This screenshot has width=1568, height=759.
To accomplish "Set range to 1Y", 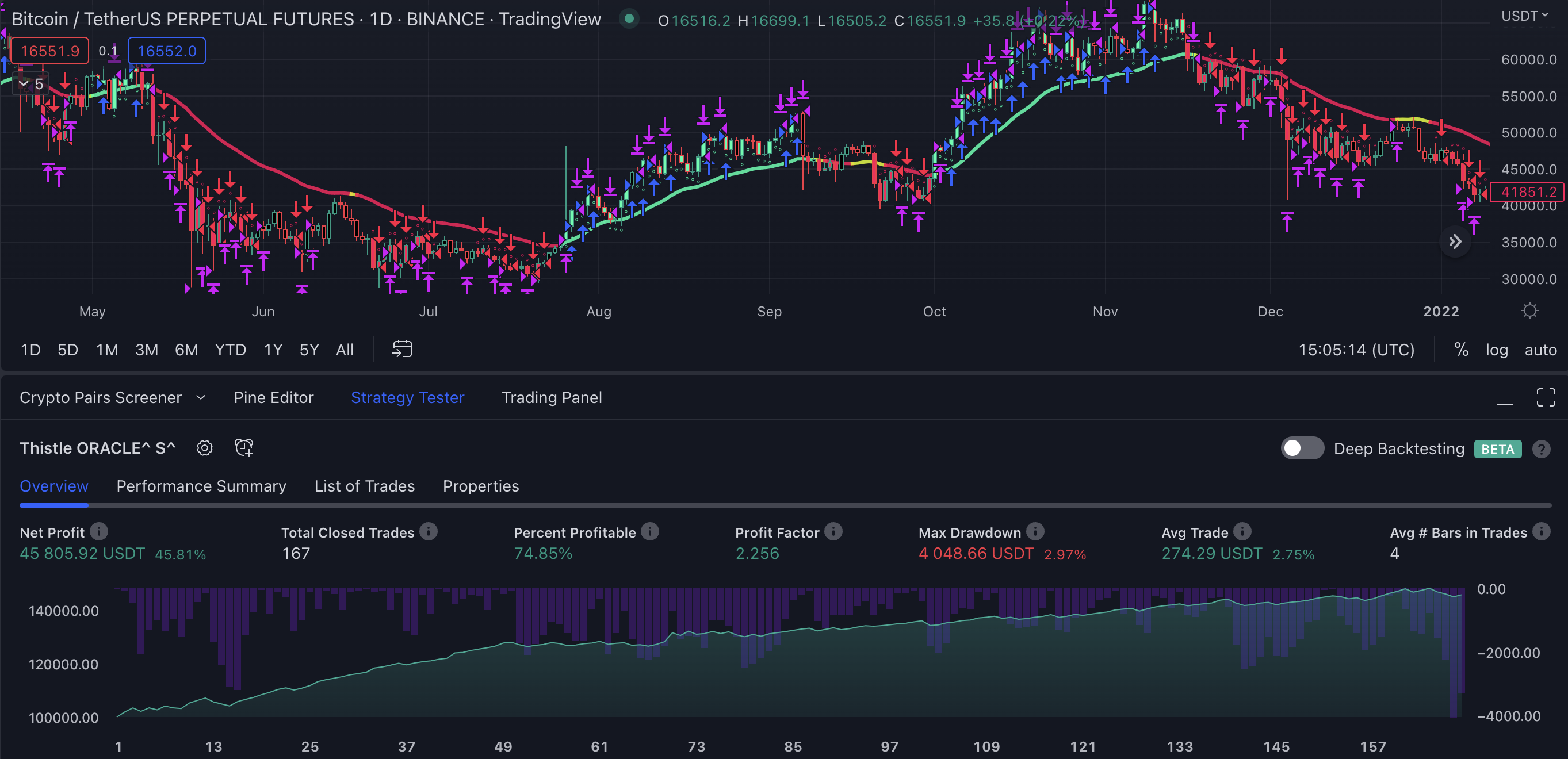I will [273, 350].
